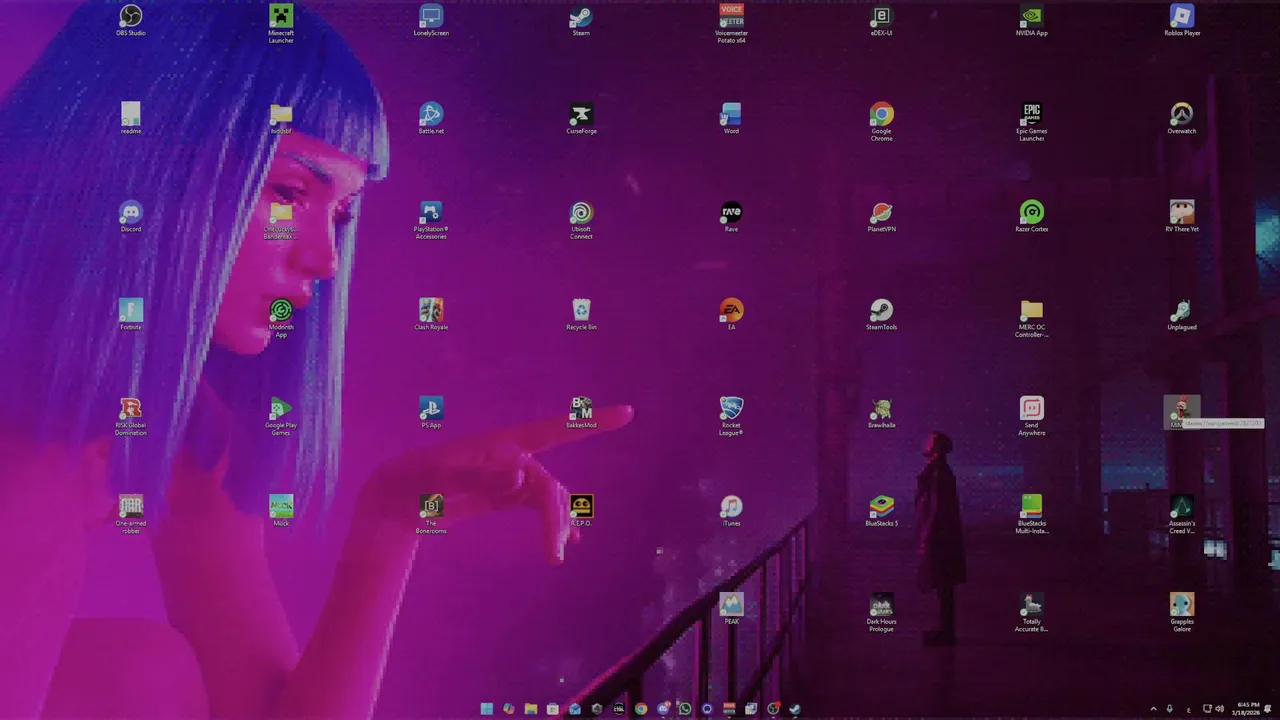The width and height of the screenshot is (1280, 720).
Task: Select the Overwatch desktop icon
Action: tap(1182, 119)
